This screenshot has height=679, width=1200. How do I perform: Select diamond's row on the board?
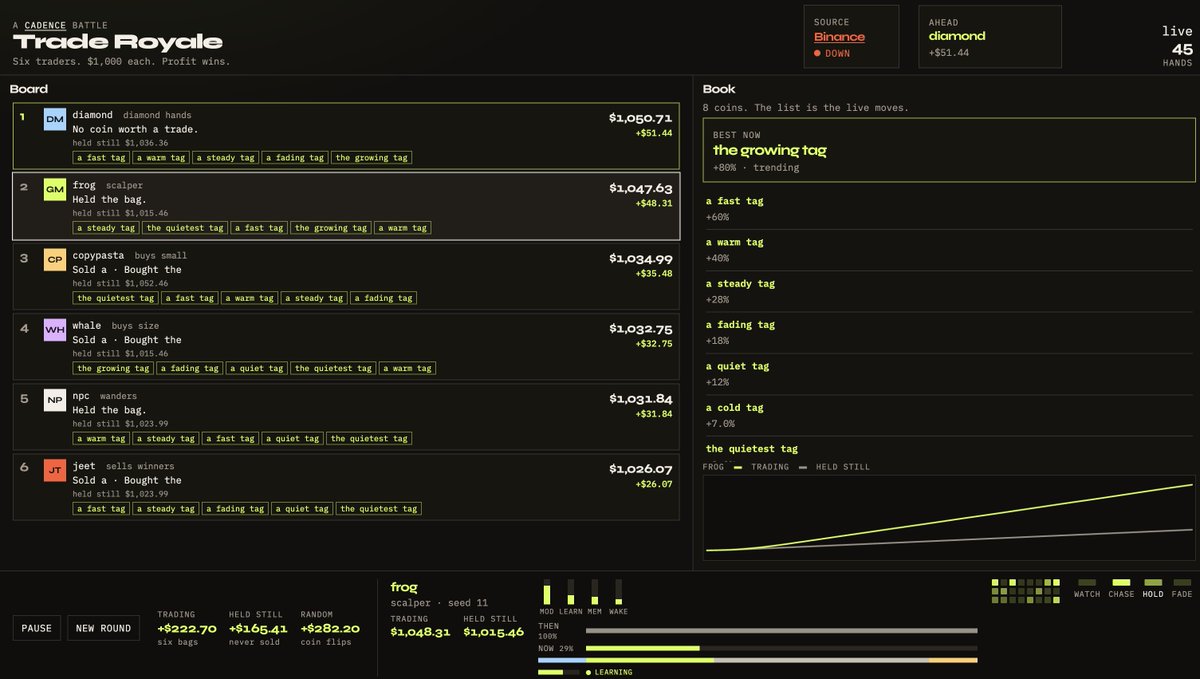tap(346, 136)
